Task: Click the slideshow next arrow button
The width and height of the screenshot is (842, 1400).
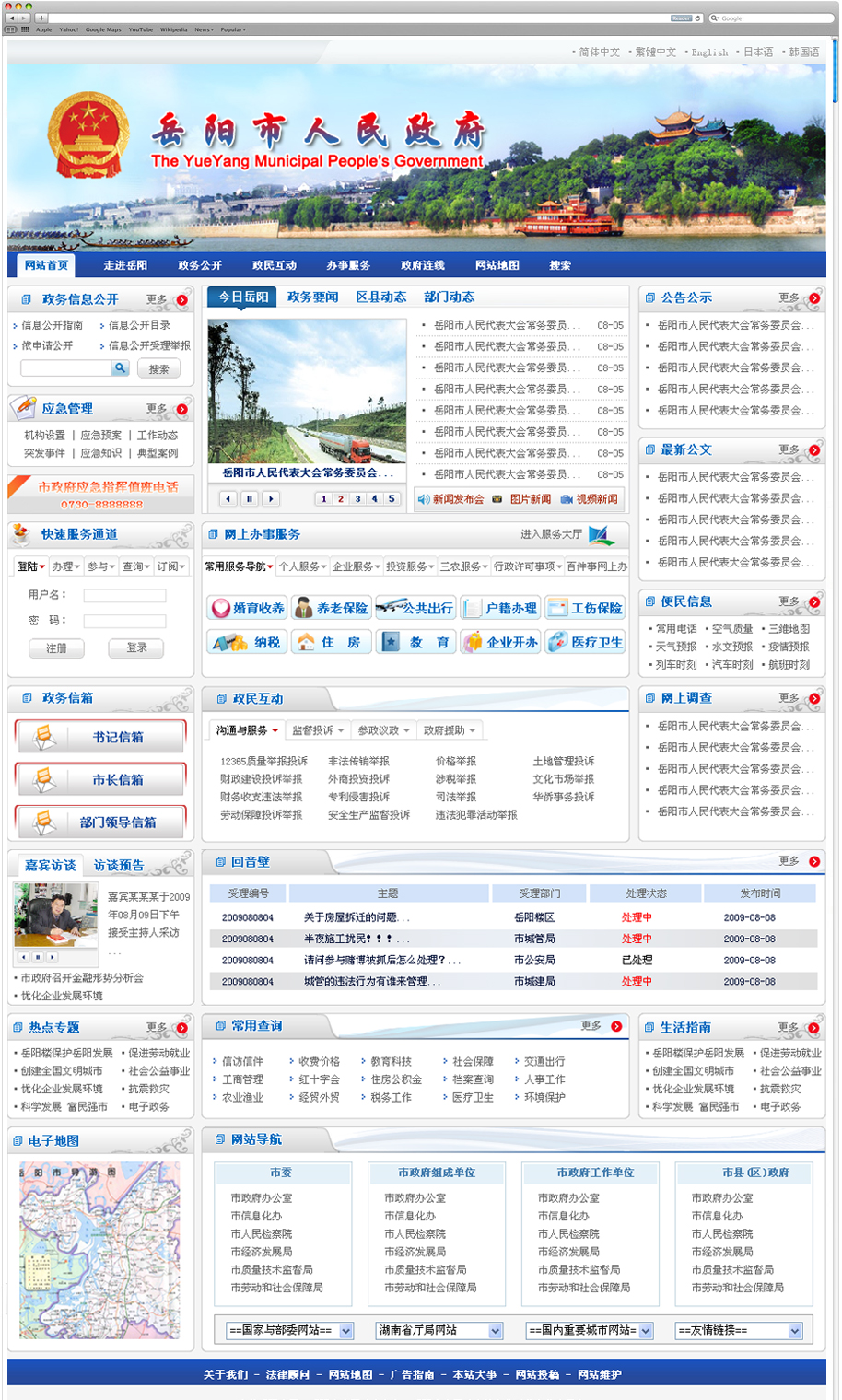Action: 270,499
